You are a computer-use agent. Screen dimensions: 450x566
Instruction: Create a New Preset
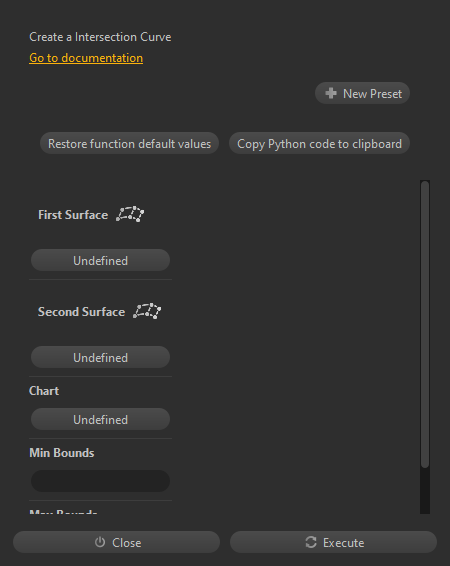pos(362,93)
